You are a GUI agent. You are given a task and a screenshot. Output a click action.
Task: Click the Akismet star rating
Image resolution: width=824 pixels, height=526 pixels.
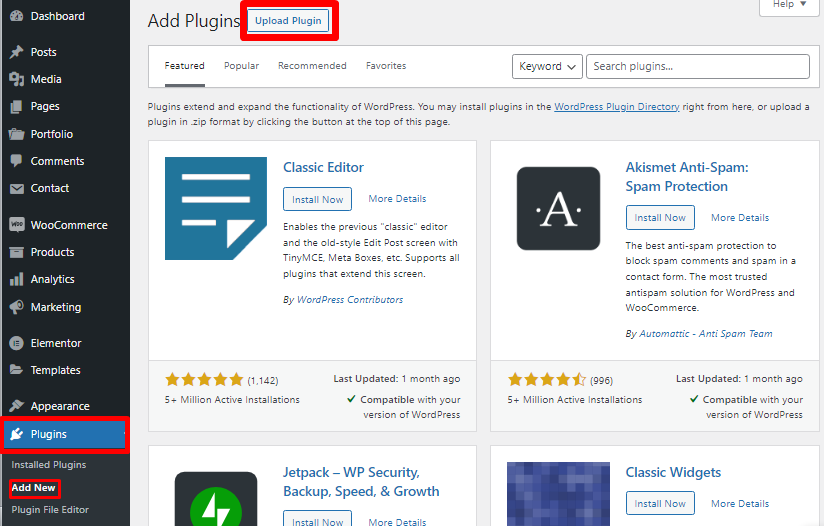pyautogui.click(x=547, y=379)
